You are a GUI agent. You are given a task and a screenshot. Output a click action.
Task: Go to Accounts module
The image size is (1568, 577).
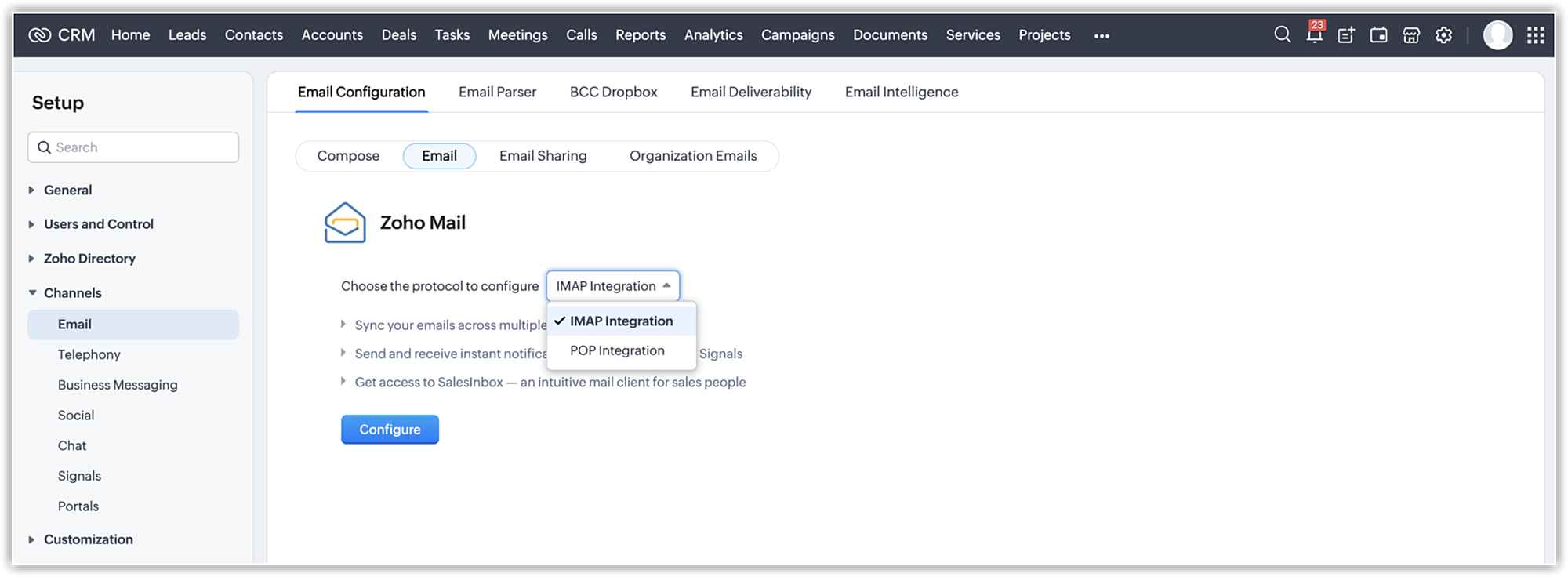click(332, 35)
